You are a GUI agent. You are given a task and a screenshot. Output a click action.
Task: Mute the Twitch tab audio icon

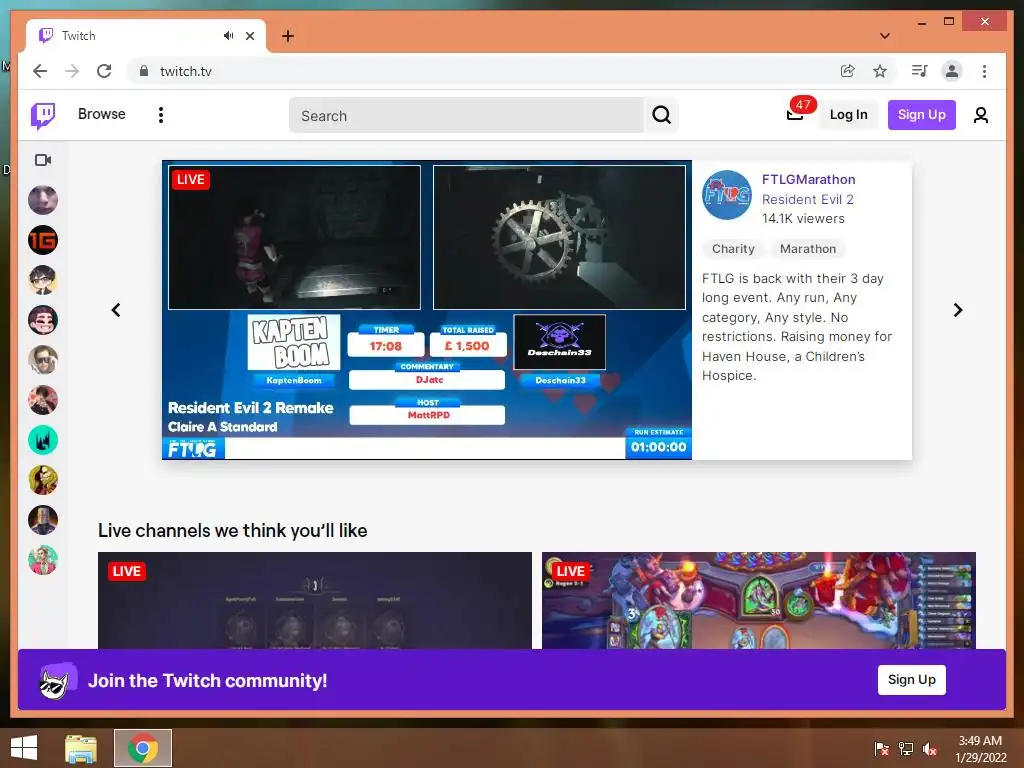(x=228, y=36)
